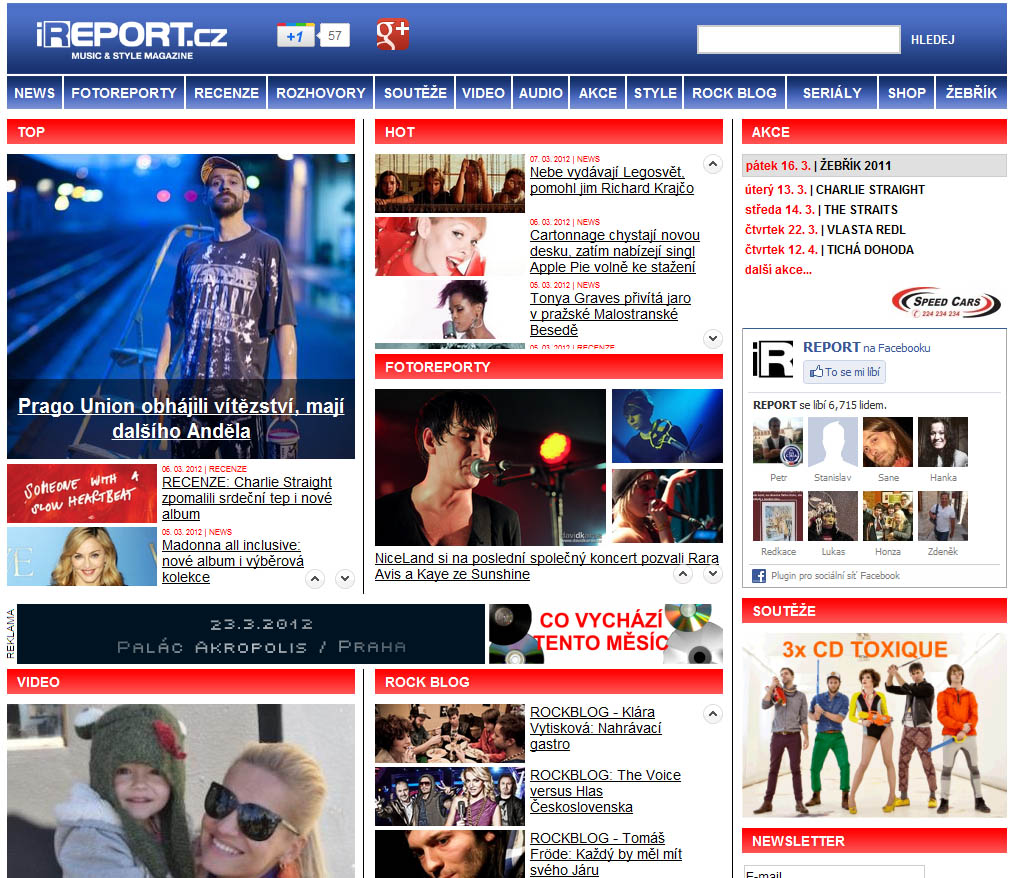Open Lukas's Facebook profile picture
The height and width of the screenshot is (878, 1013).
click(x=833, y=516)
